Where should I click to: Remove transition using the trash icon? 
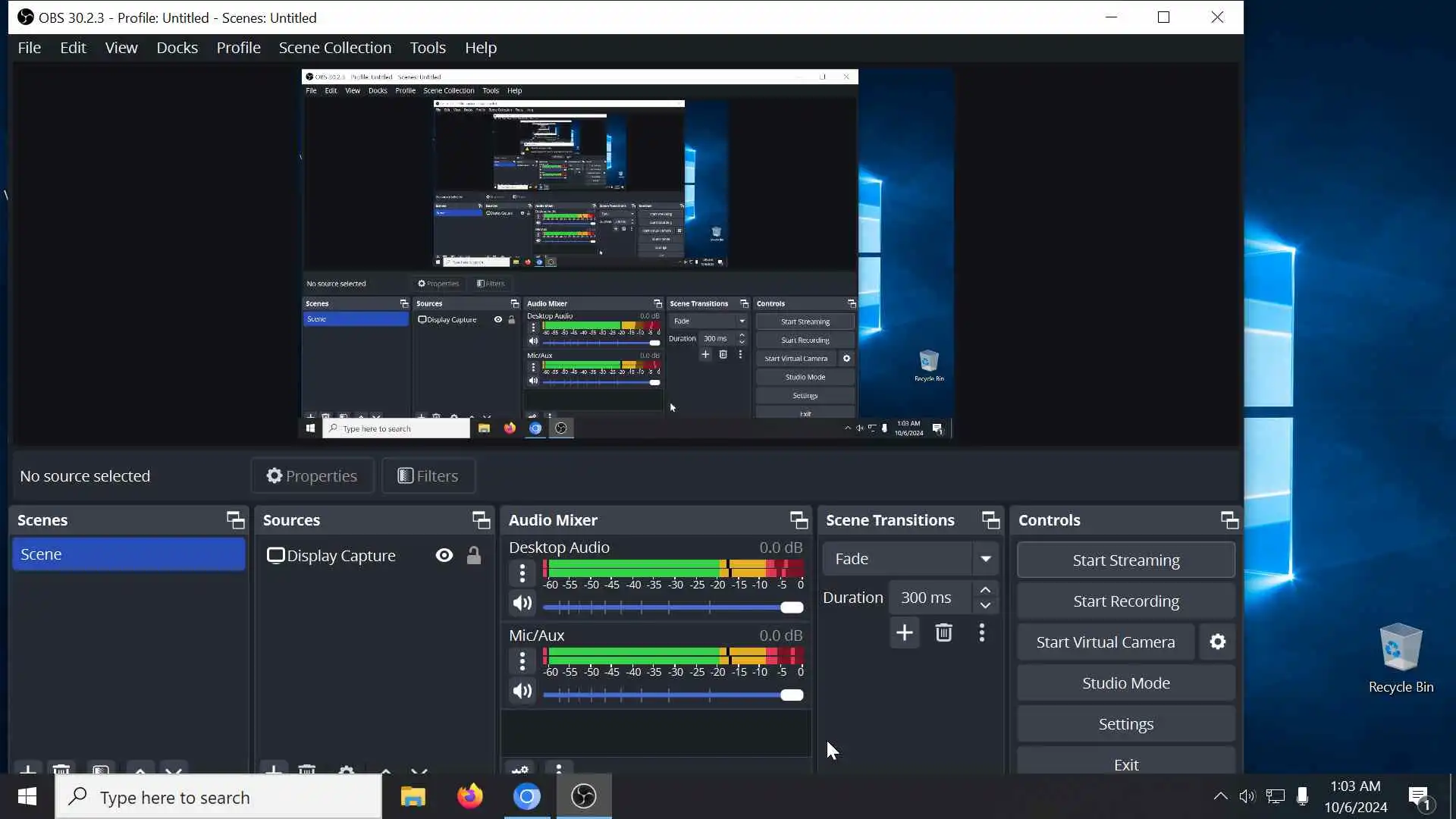[x=943, y=633]
